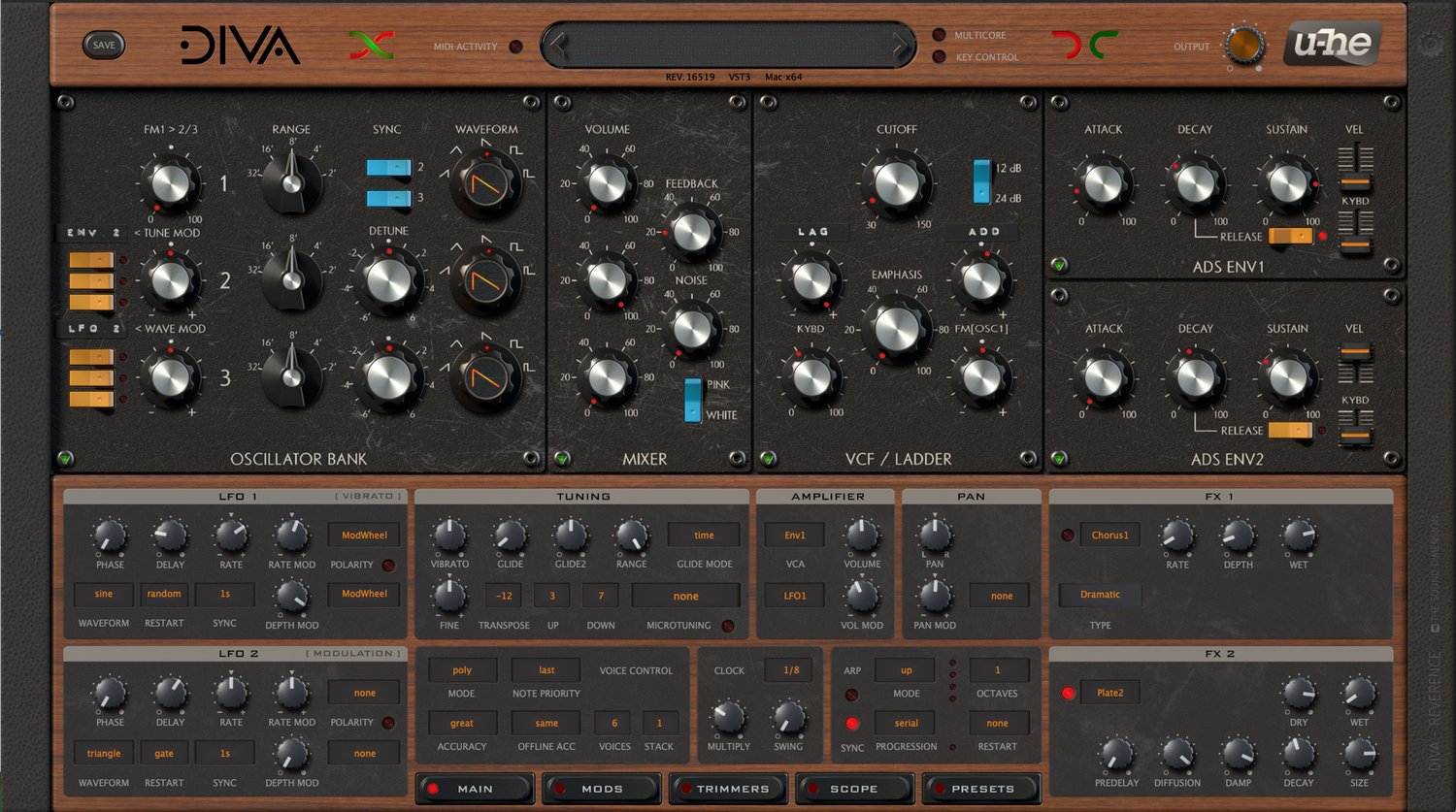Open the Accuracy great selector
This screenshot has width=1456, height=812.
tap(462, 723)
